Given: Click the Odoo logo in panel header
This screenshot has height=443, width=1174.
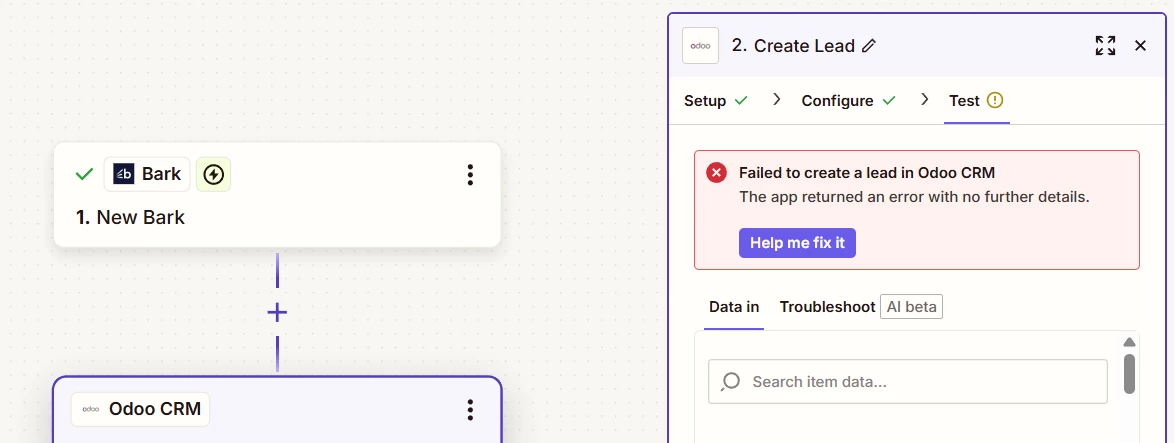Looking at the screenshot, I should [x=700, y=46].
